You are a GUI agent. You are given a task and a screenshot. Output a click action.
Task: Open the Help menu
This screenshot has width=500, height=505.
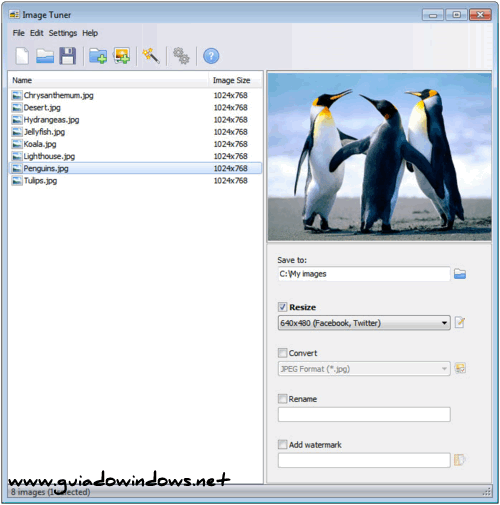click(90, 33)
